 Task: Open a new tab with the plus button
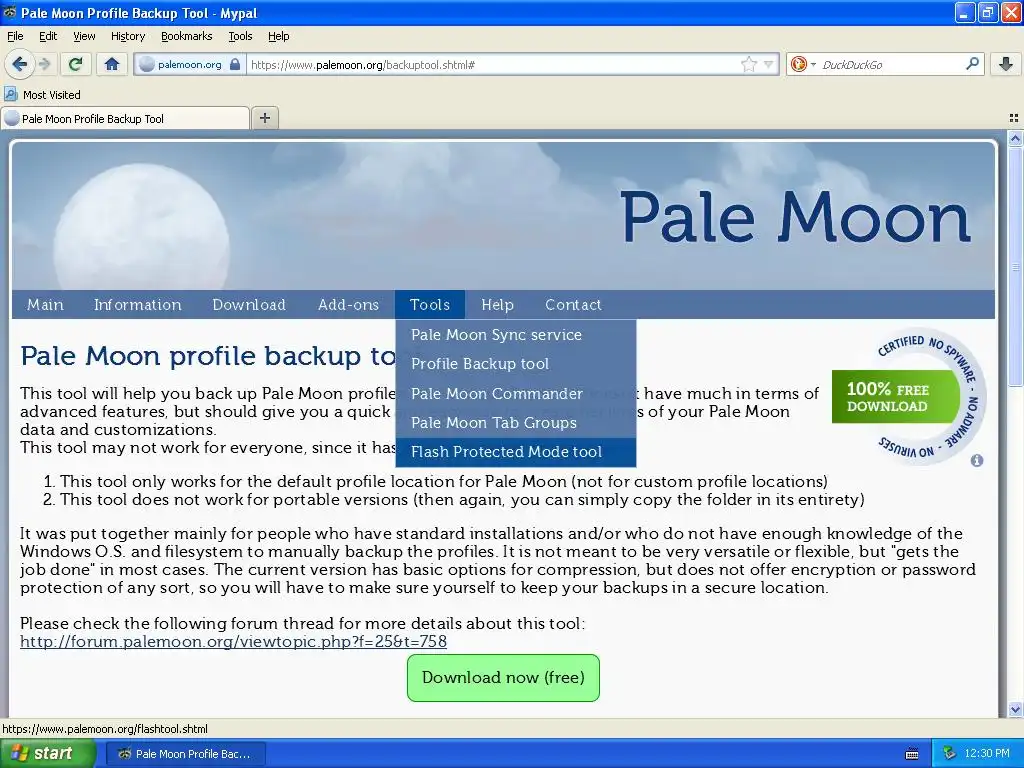(x=264, y=118)
